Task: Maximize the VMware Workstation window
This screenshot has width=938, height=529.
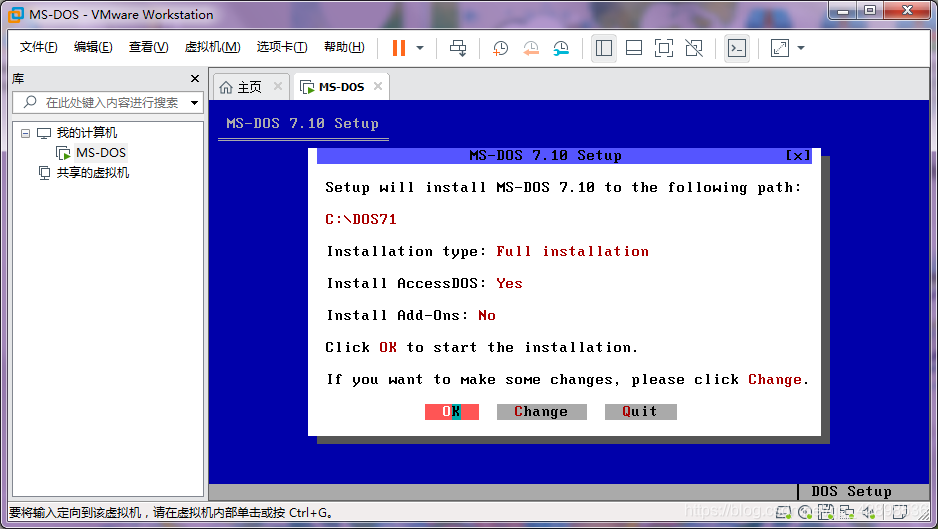Action: tap(870, 10)
